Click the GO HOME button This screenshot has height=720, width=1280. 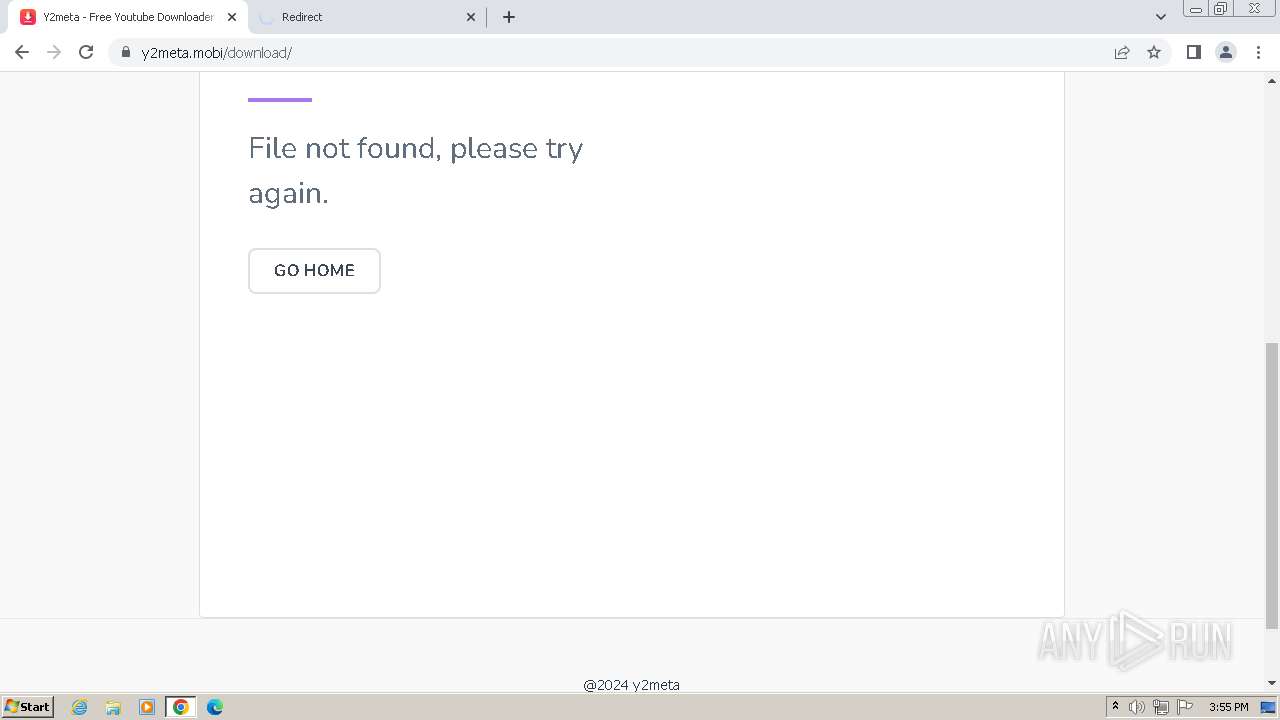[x=314, y=271]
